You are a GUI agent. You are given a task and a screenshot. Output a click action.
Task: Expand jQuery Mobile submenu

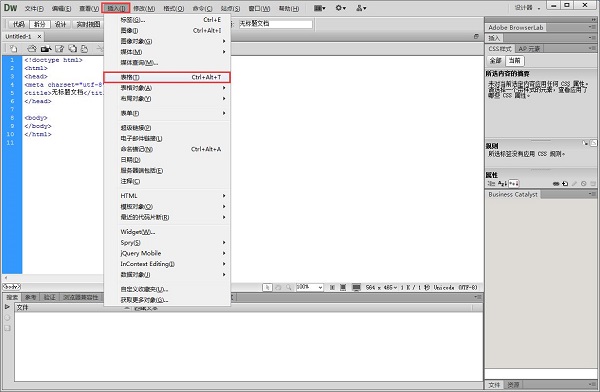pyautogui.click(x=167, y=253)
